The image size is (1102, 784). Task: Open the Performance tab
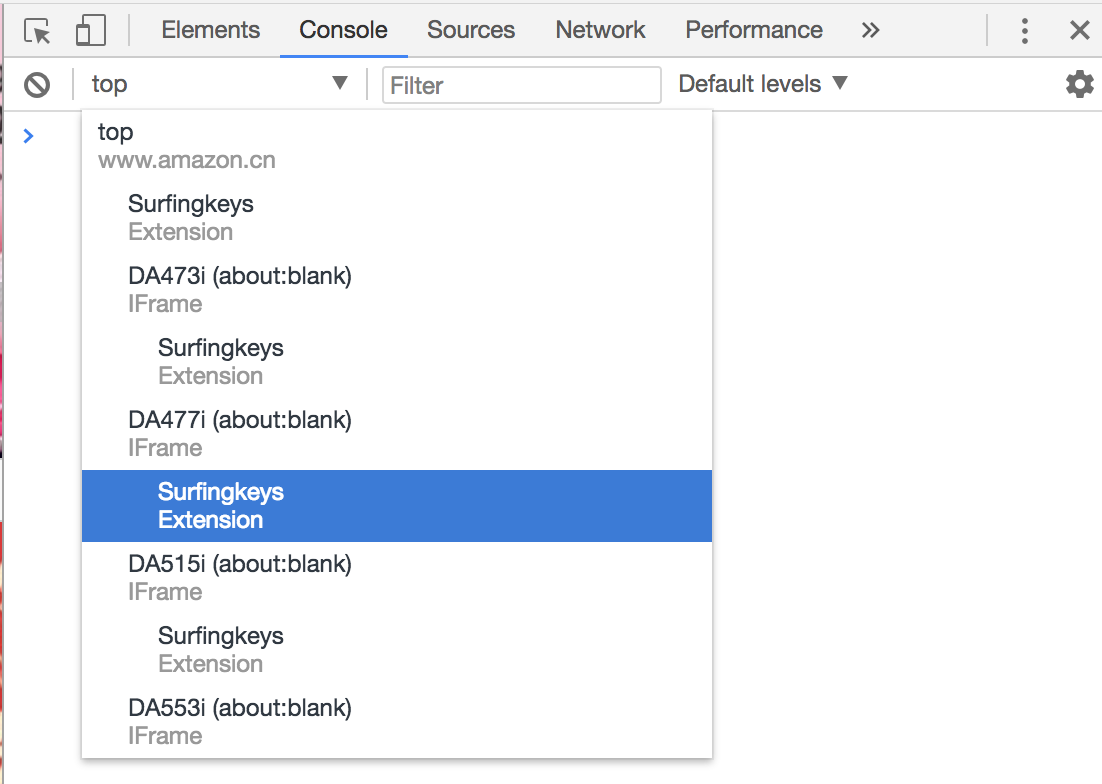[754, 31]
